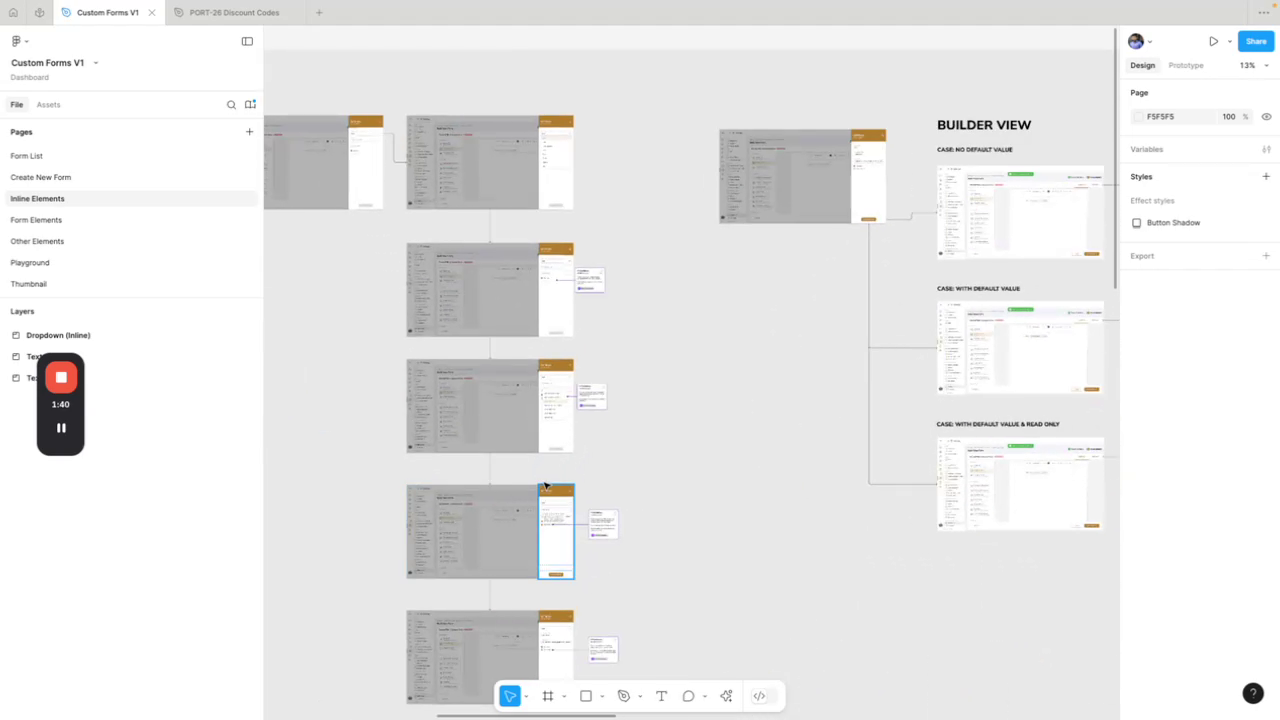1280x720 pixels.
Task: Click the page background color swatch
Action: (1138, 117)
